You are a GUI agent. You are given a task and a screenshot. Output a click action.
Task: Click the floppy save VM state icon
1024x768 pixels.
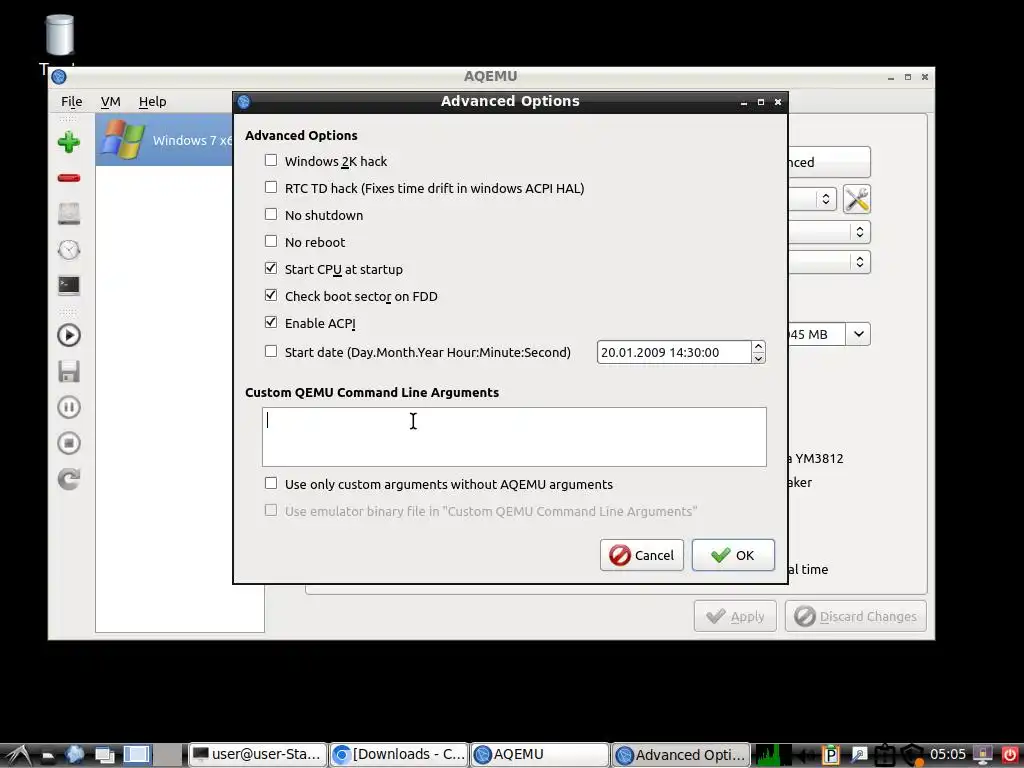(x=69, y=372)
